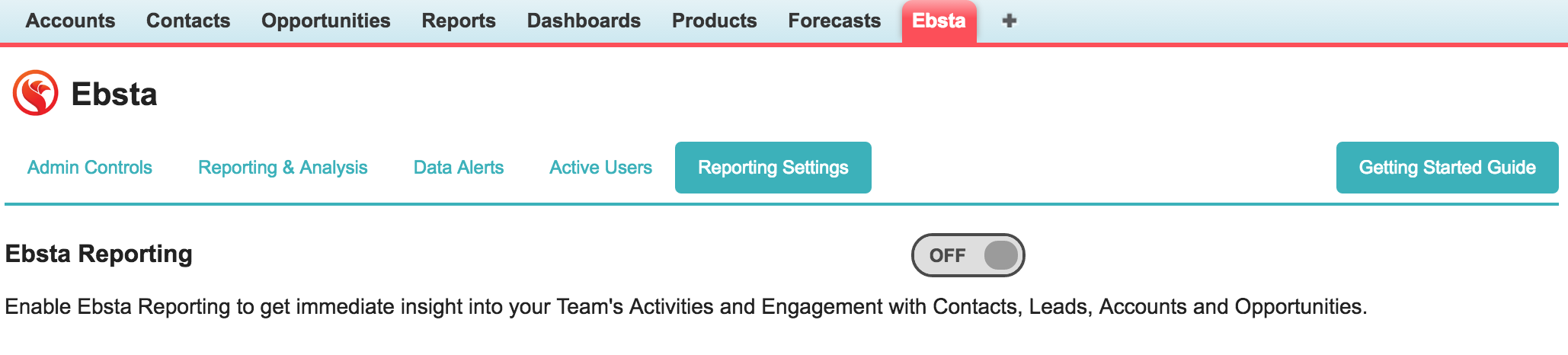Click the Ebsta page title text
The width and height of the screenshot is (1568, 355).
[x=114, y=94]
